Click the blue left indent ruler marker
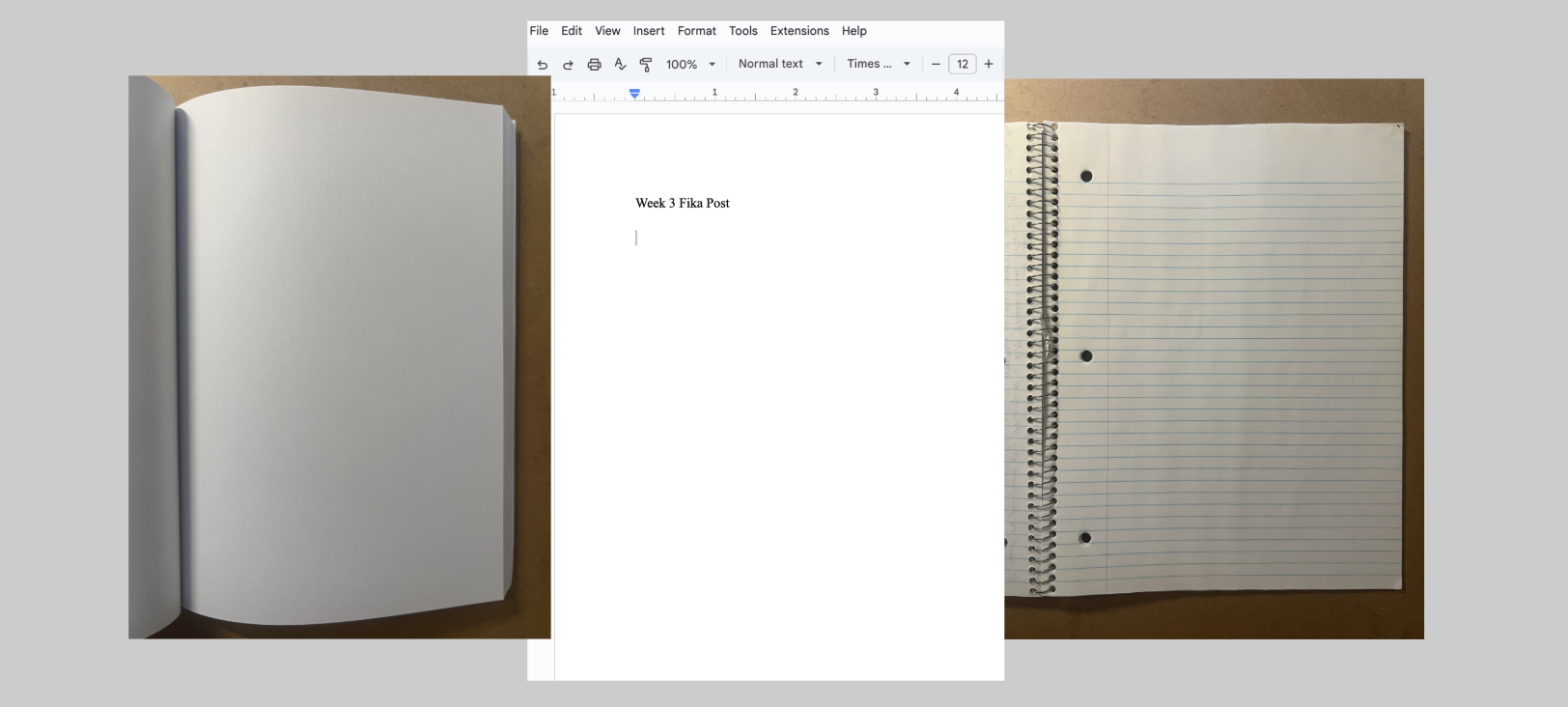Screen dimensions: 1568x707 coord(634,94)
